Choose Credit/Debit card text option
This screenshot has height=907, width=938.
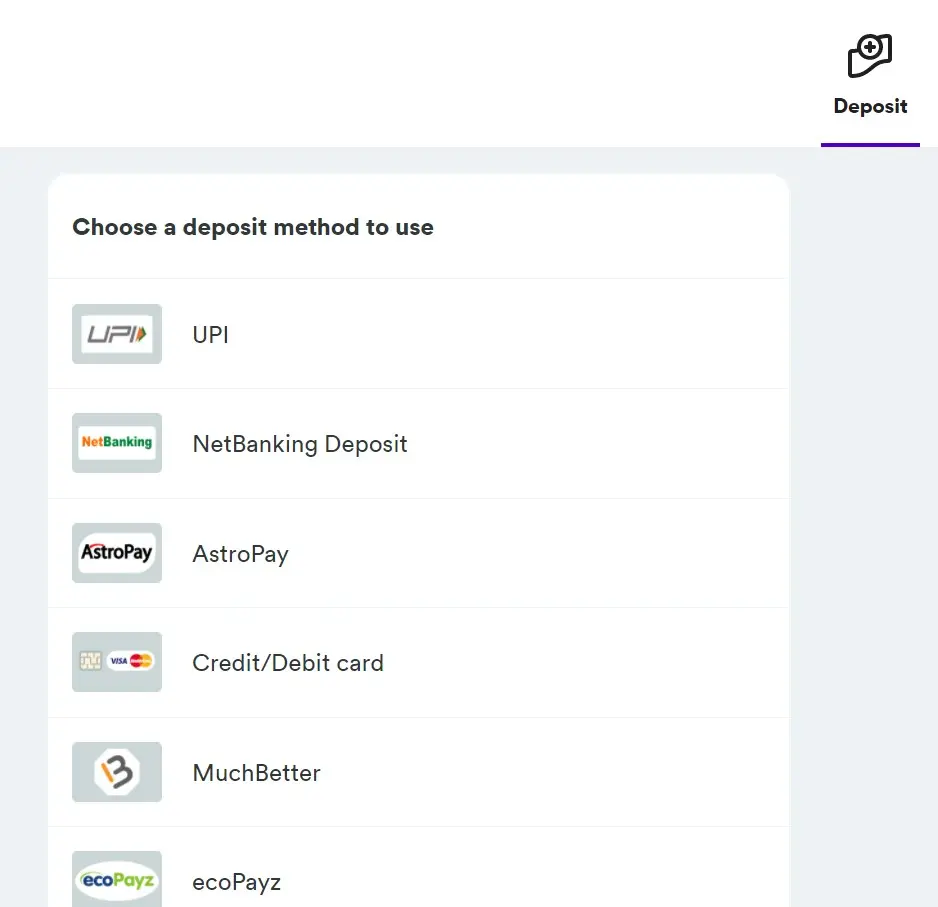click(288, 663)
